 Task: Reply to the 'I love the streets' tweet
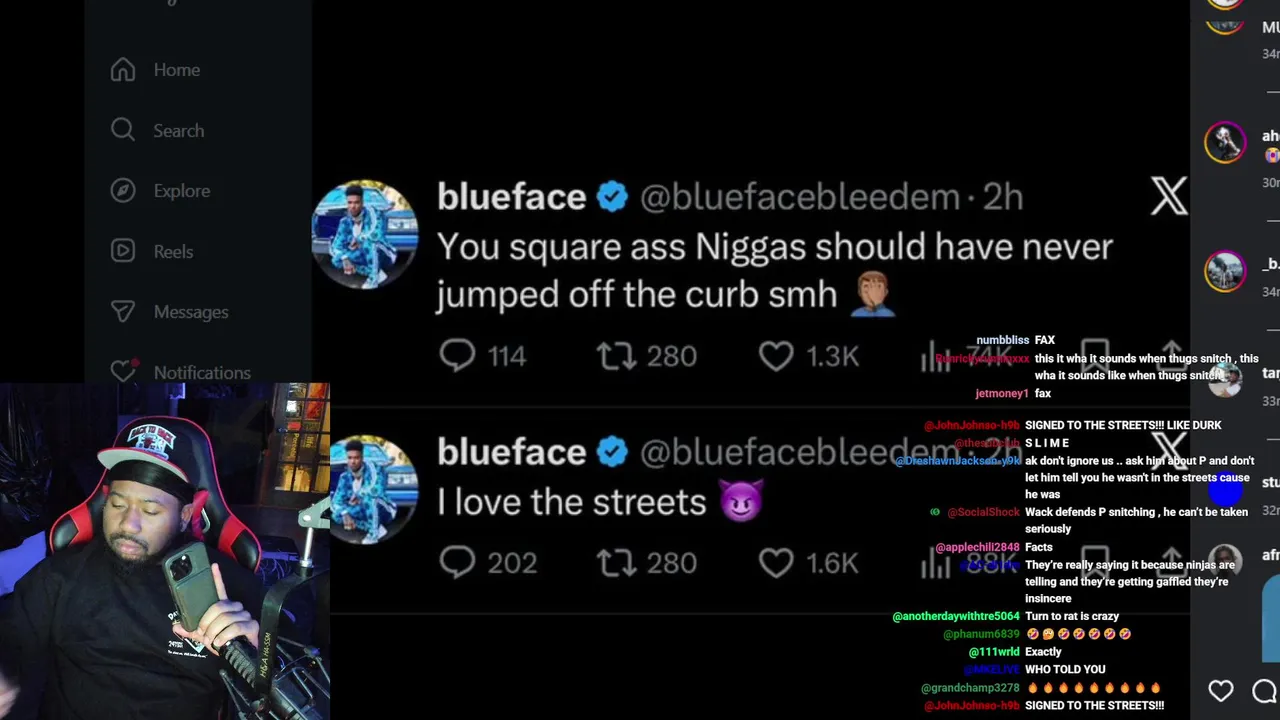[457, 563]
